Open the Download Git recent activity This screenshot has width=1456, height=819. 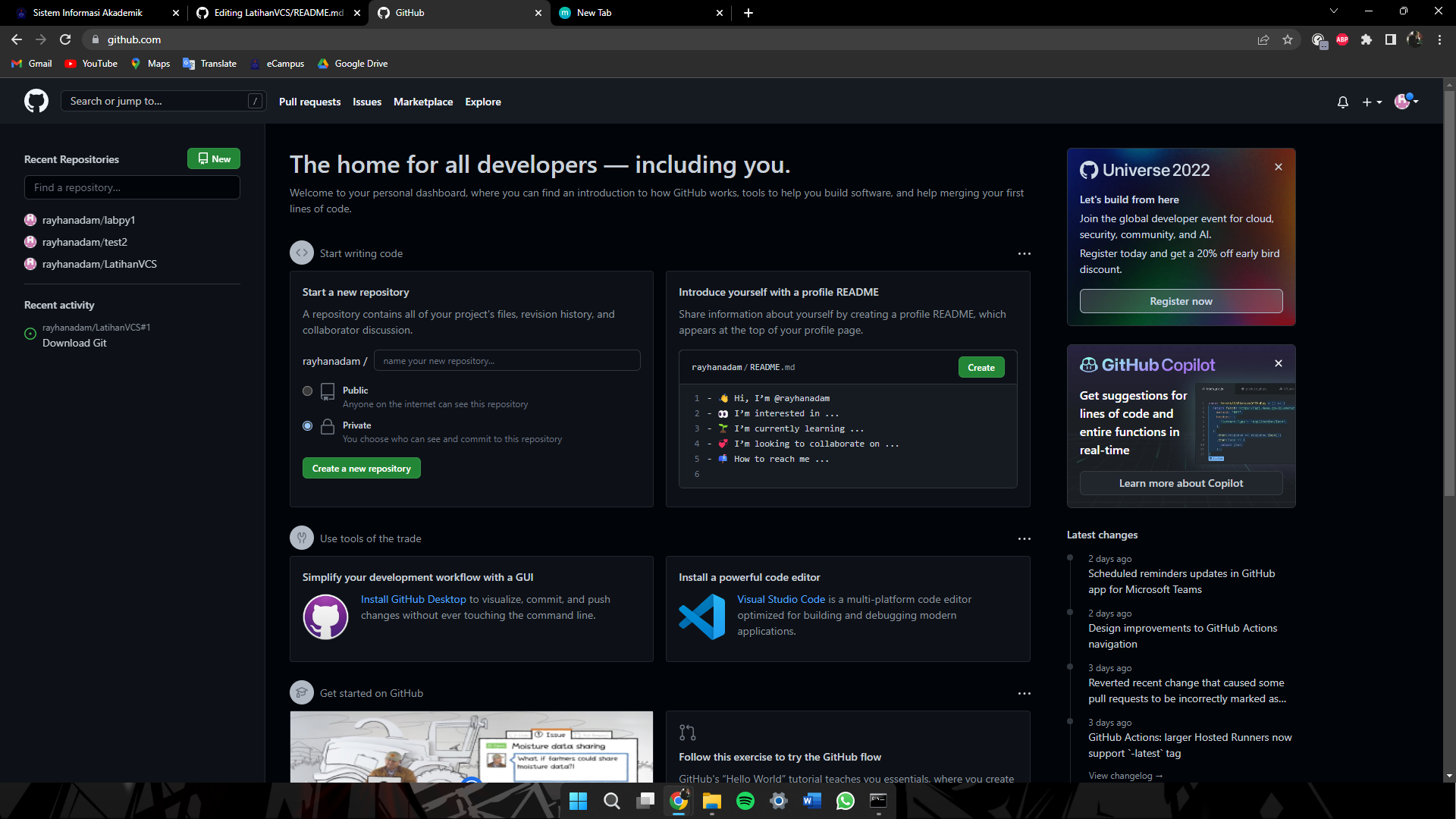[x=74, y=343]
